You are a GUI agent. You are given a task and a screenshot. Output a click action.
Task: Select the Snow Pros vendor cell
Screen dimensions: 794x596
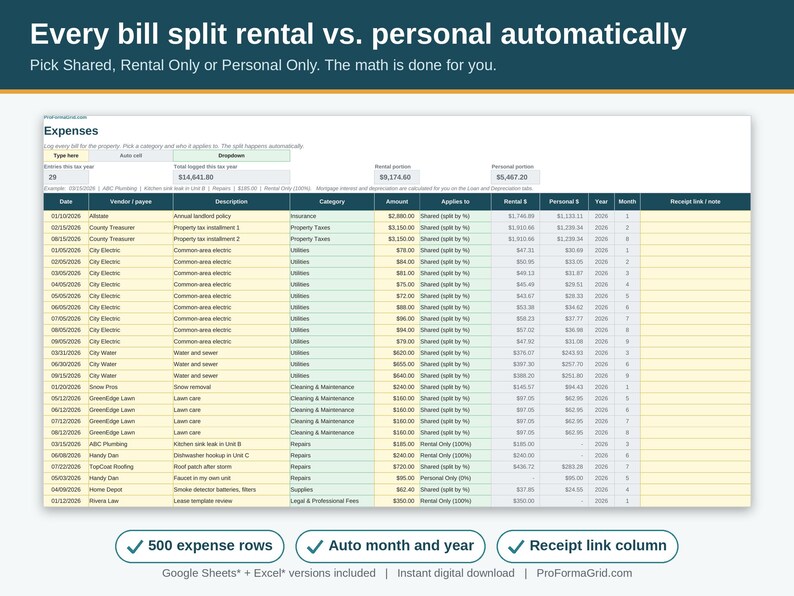[131, 387]
